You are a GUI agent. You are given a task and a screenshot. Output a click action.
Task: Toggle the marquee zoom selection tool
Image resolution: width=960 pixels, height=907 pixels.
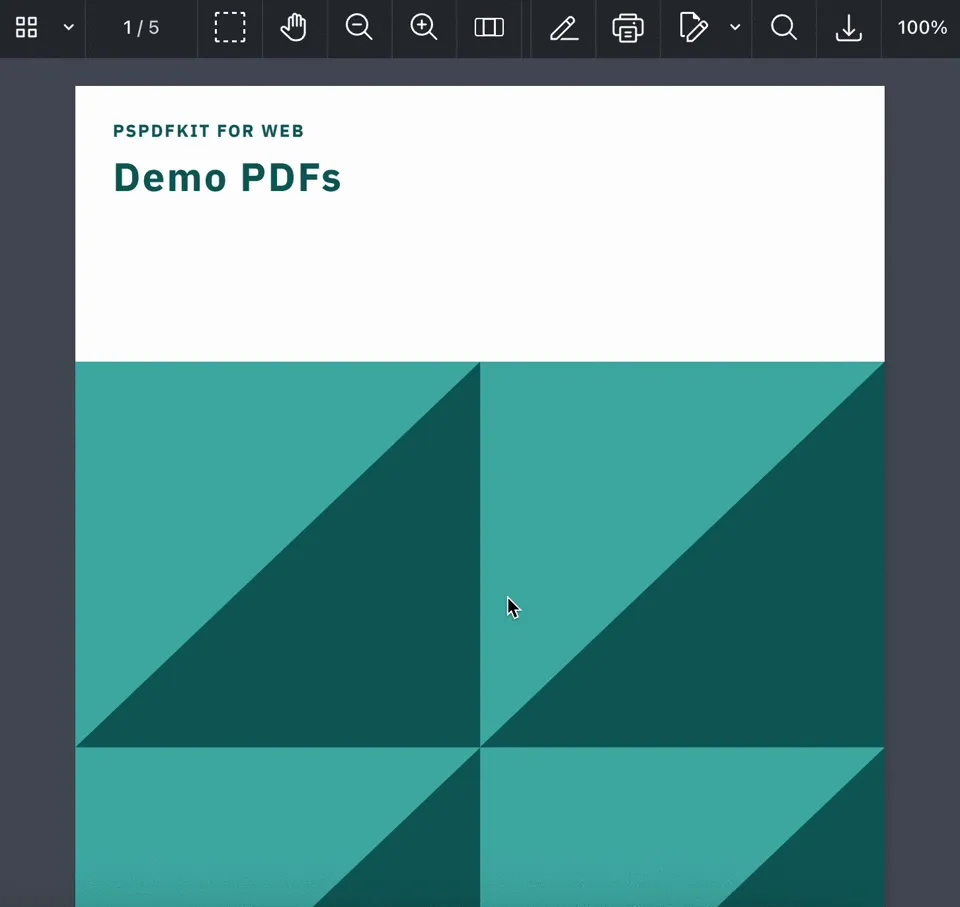point(230,28)
